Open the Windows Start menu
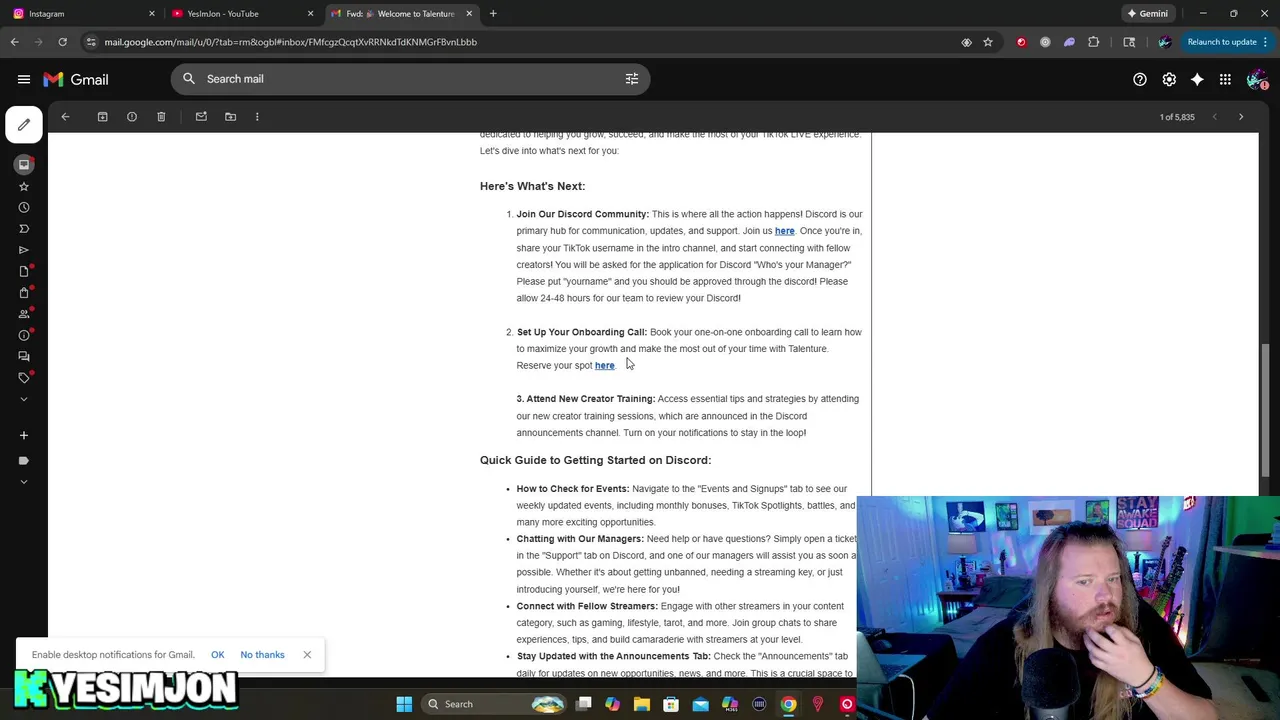The height and width of the screenshot is (720, 1280). [x=404, y=704]
